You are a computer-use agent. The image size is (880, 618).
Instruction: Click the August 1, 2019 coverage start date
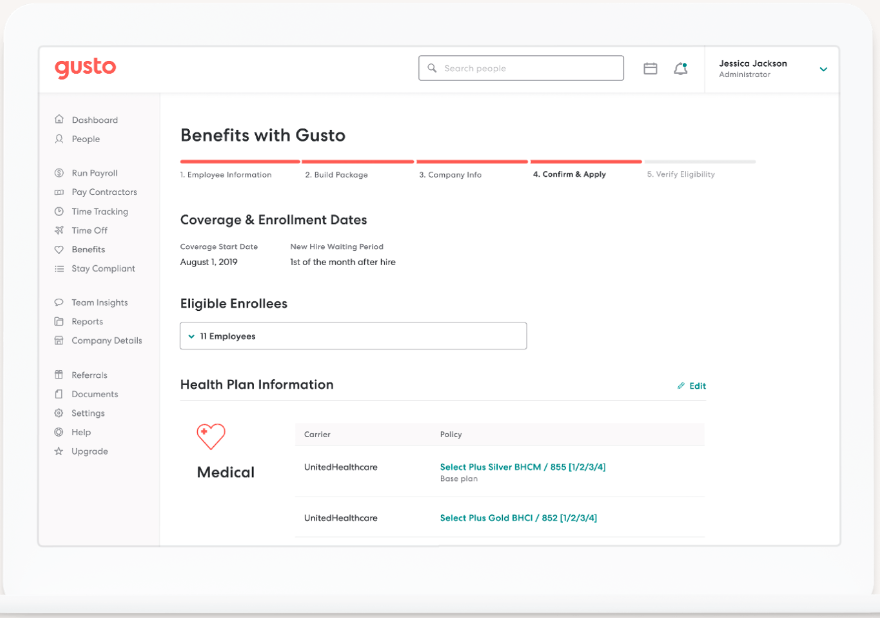coord(209,262)
